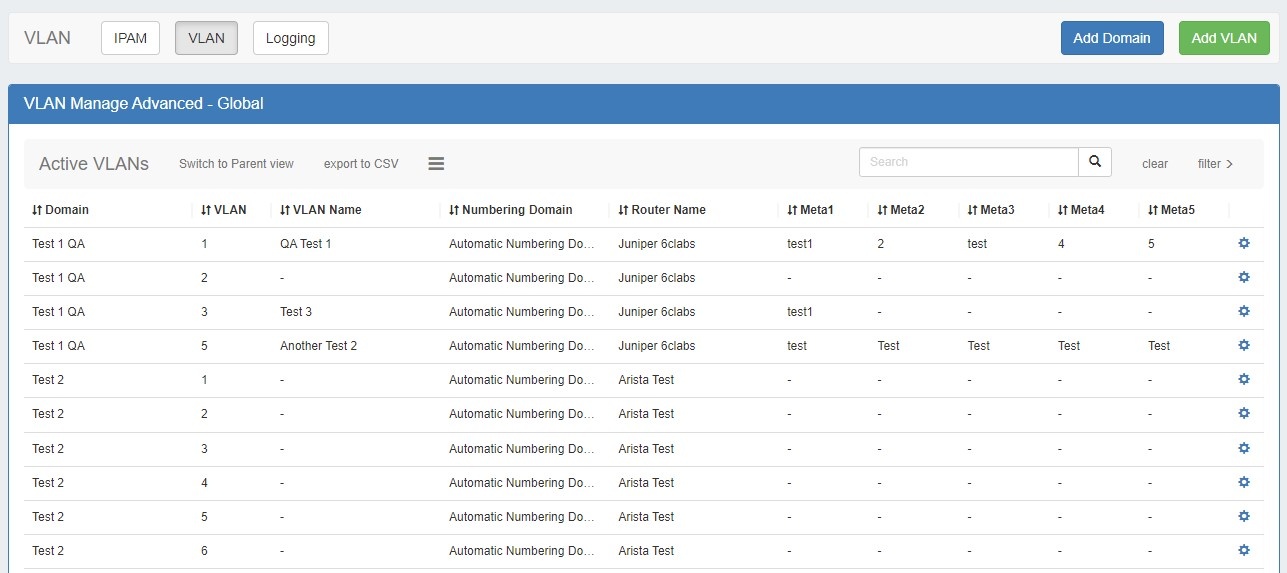The image size is (1287, 573).
Task: Sort the table by Domain column
Action: pyautogui.click(x=61, y=210)
